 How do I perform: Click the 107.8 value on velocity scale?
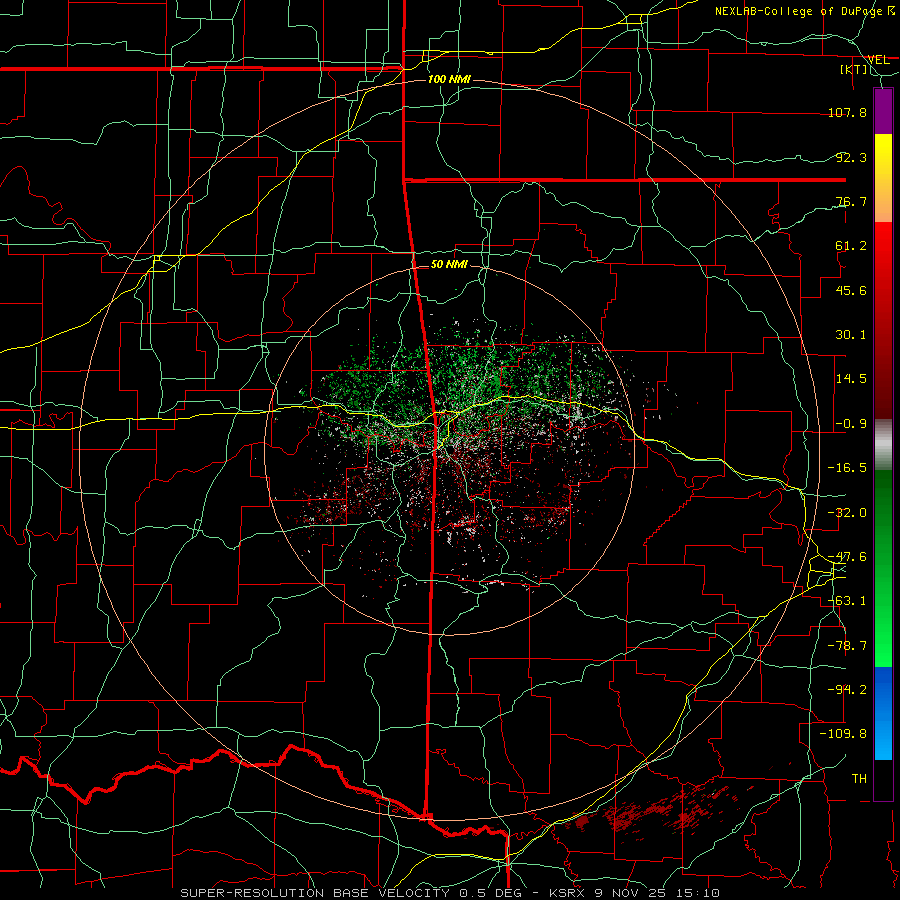point(847,112)
